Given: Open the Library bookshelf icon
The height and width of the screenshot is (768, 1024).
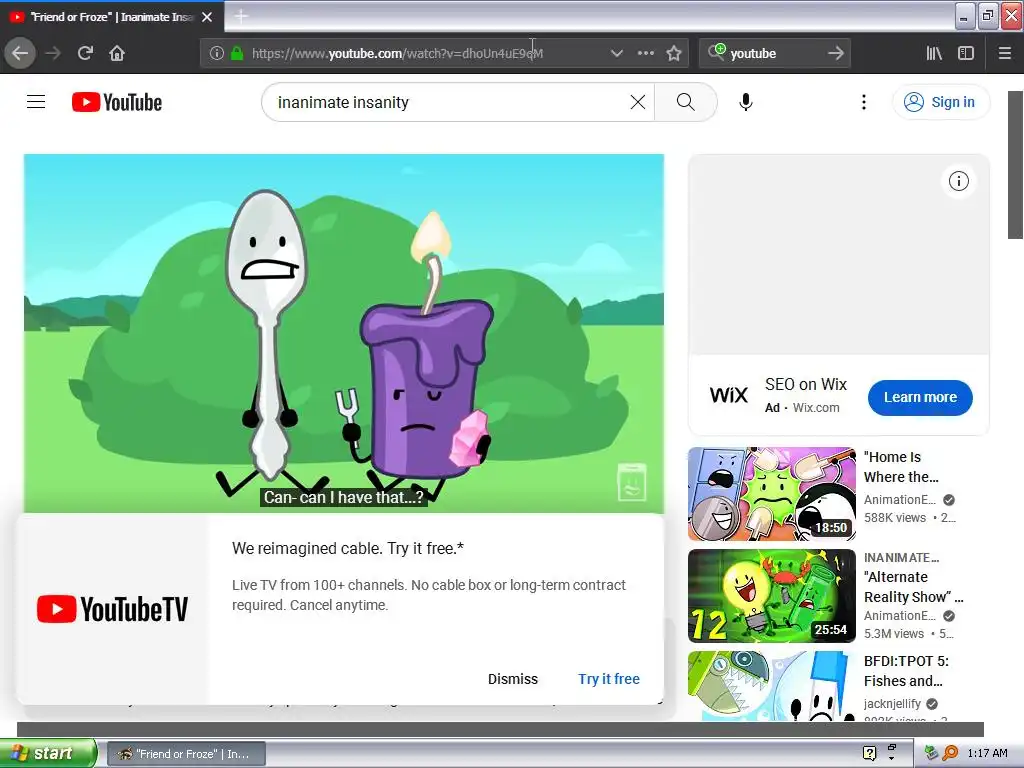Looking at the screenshot, I should 934,53.
